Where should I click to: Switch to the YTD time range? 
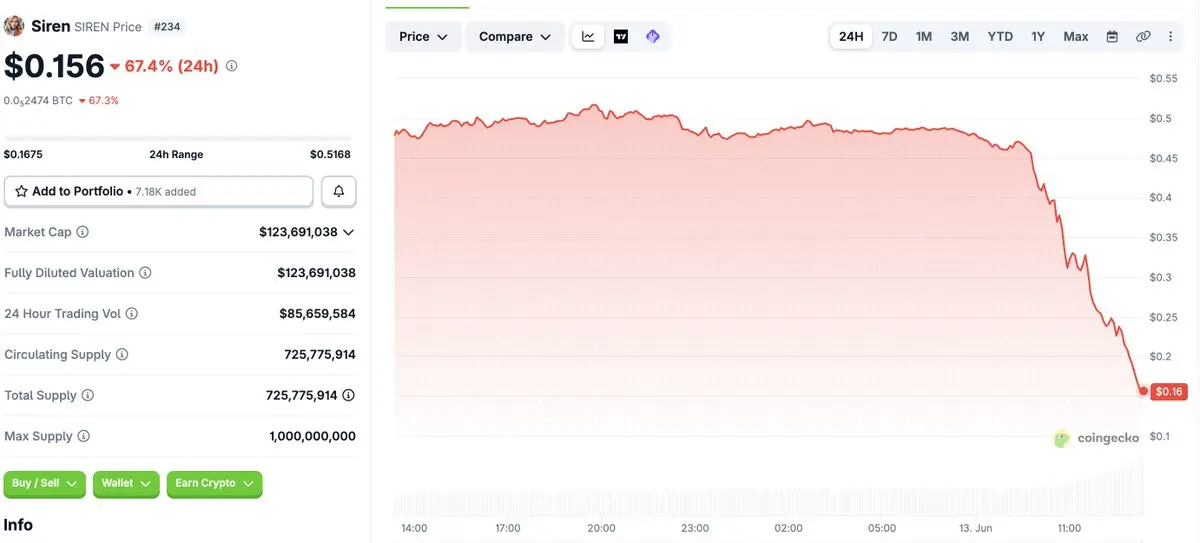(x=1000, y=37)
